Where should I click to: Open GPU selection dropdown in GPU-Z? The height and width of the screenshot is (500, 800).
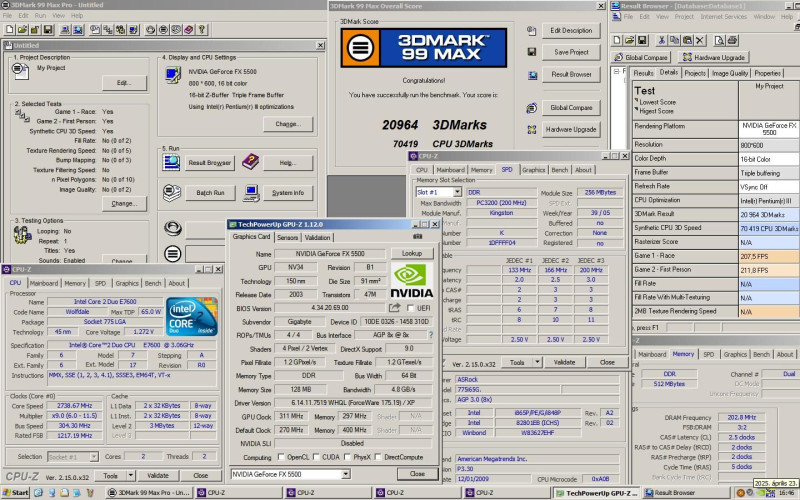tap(345, 474)
